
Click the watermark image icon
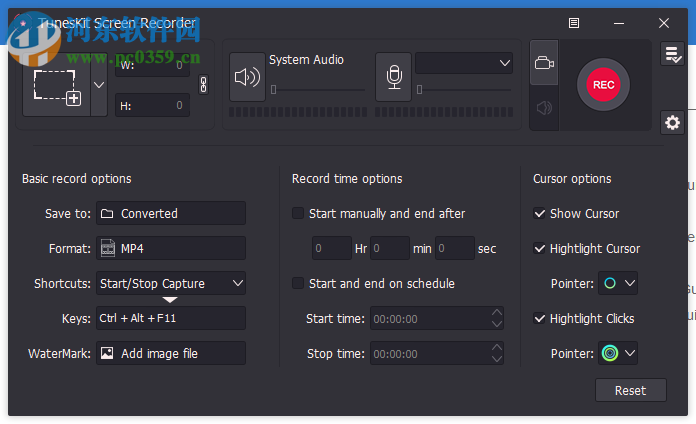coord(107,353)
